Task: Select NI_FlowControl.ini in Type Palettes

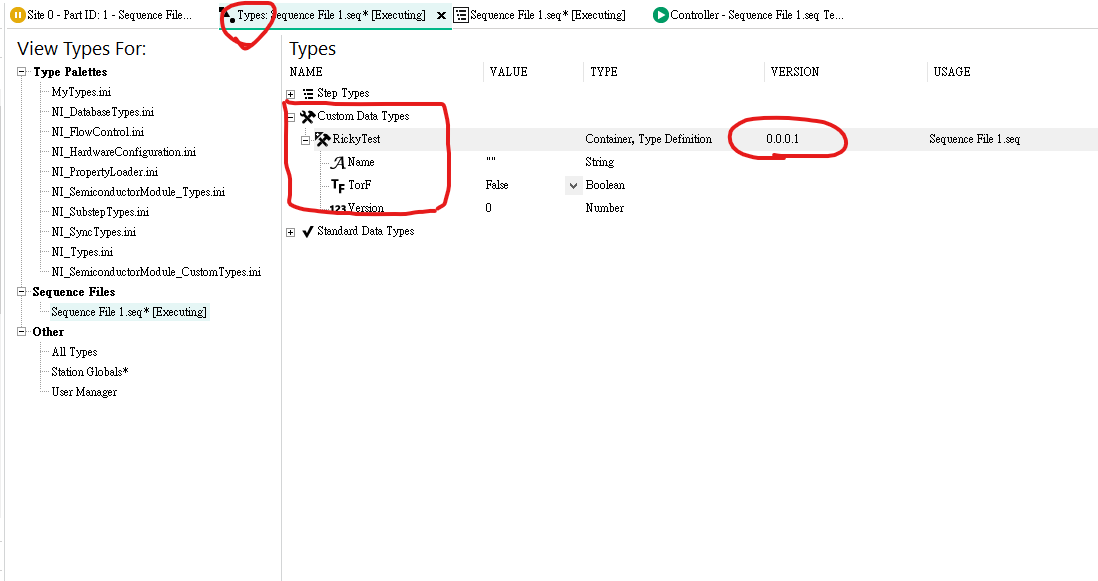Action: click(x=97, y=132)
